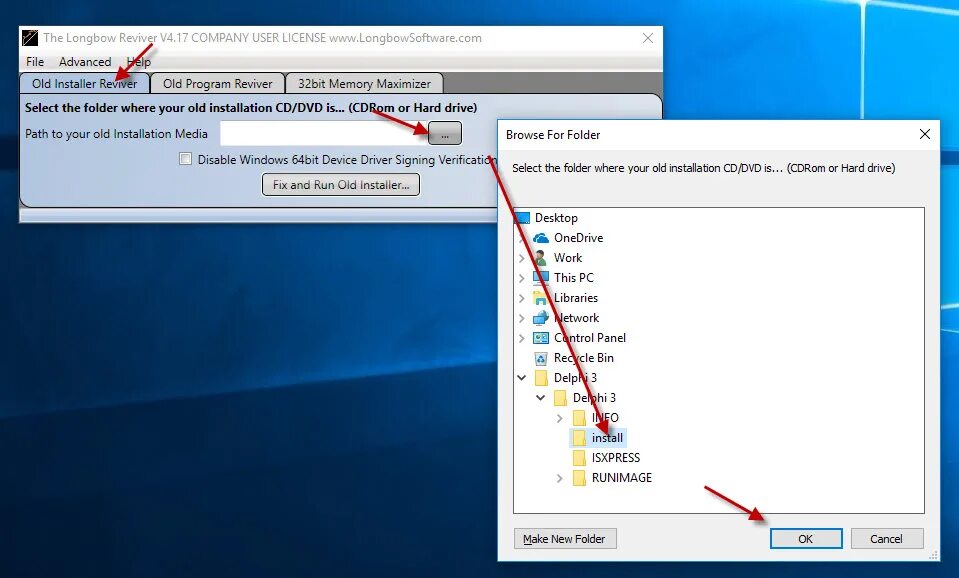Screen dimensions: 959x578
Task: Select Libraries label in tree
Action: coord(576,298)
